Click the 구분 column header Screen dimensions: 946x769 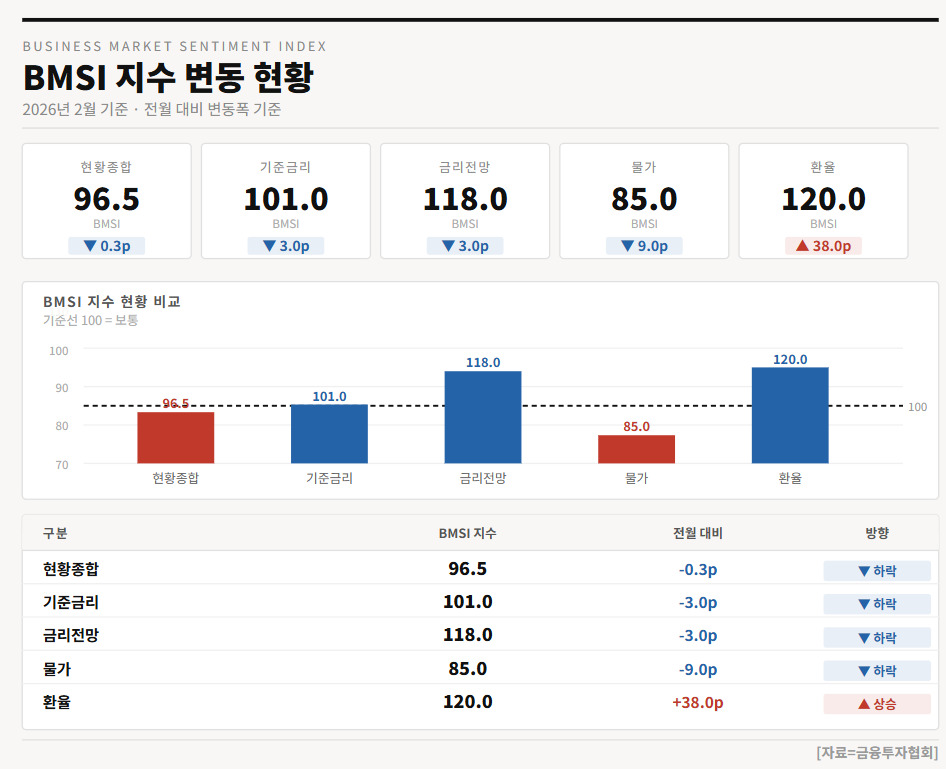[55, 533]
